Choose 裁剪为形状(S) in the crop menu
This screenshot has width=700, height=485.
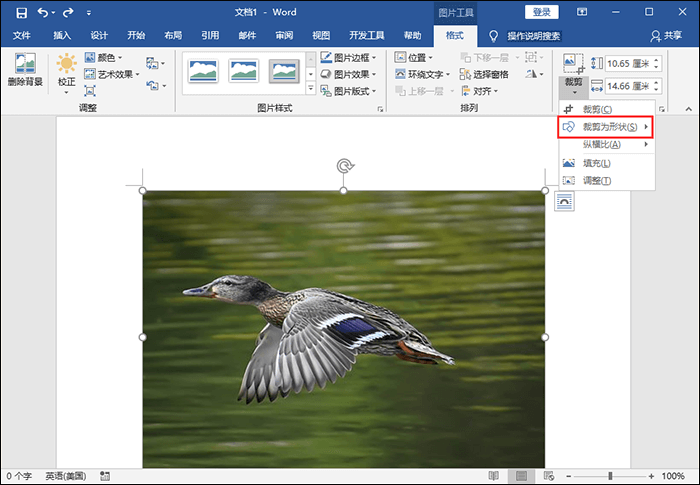[605, 127]
